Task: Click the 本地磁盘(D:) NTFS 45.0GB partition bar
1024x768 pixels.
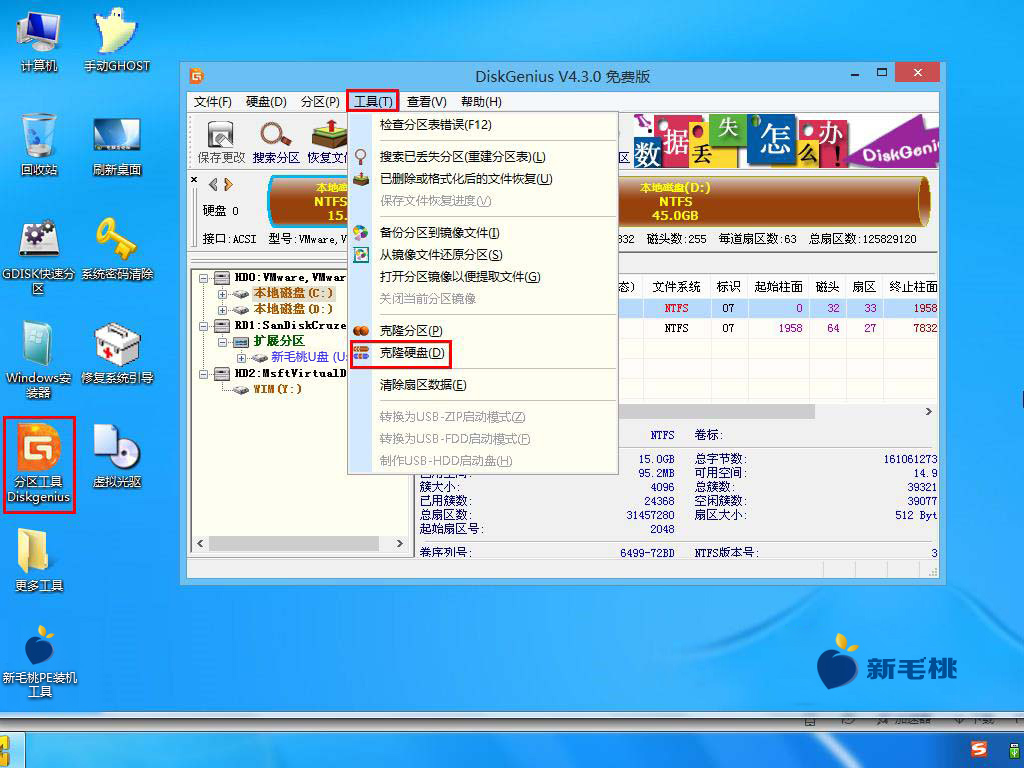Action: click(x=771, y=201)
